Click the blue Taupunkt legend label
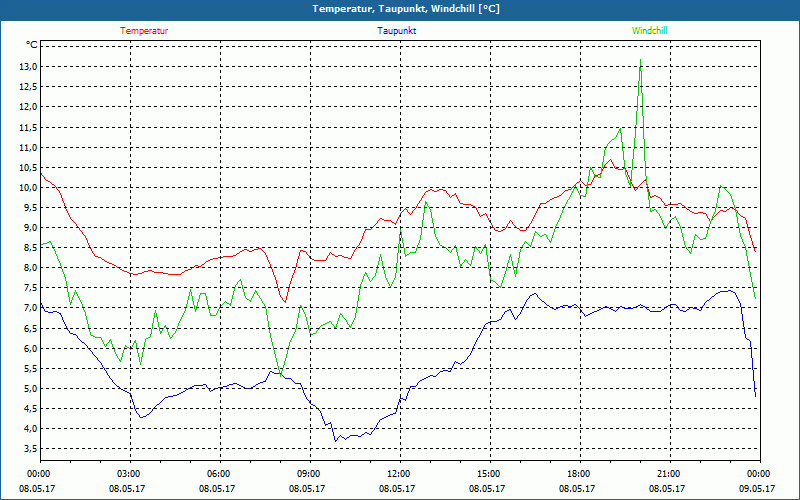Screen dimensions: 800x500 point(396,31)
